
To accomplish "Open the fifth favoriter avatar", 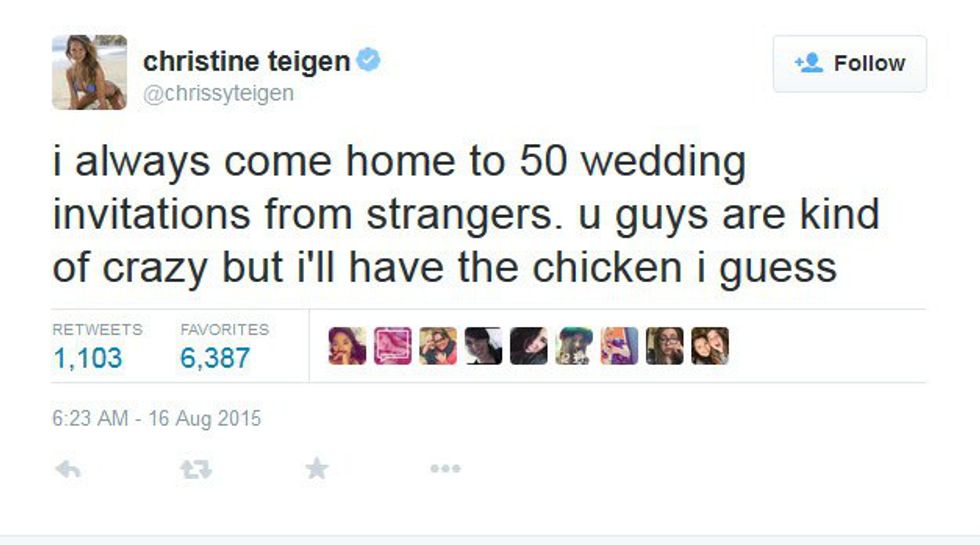I will [x=529, y=346].
